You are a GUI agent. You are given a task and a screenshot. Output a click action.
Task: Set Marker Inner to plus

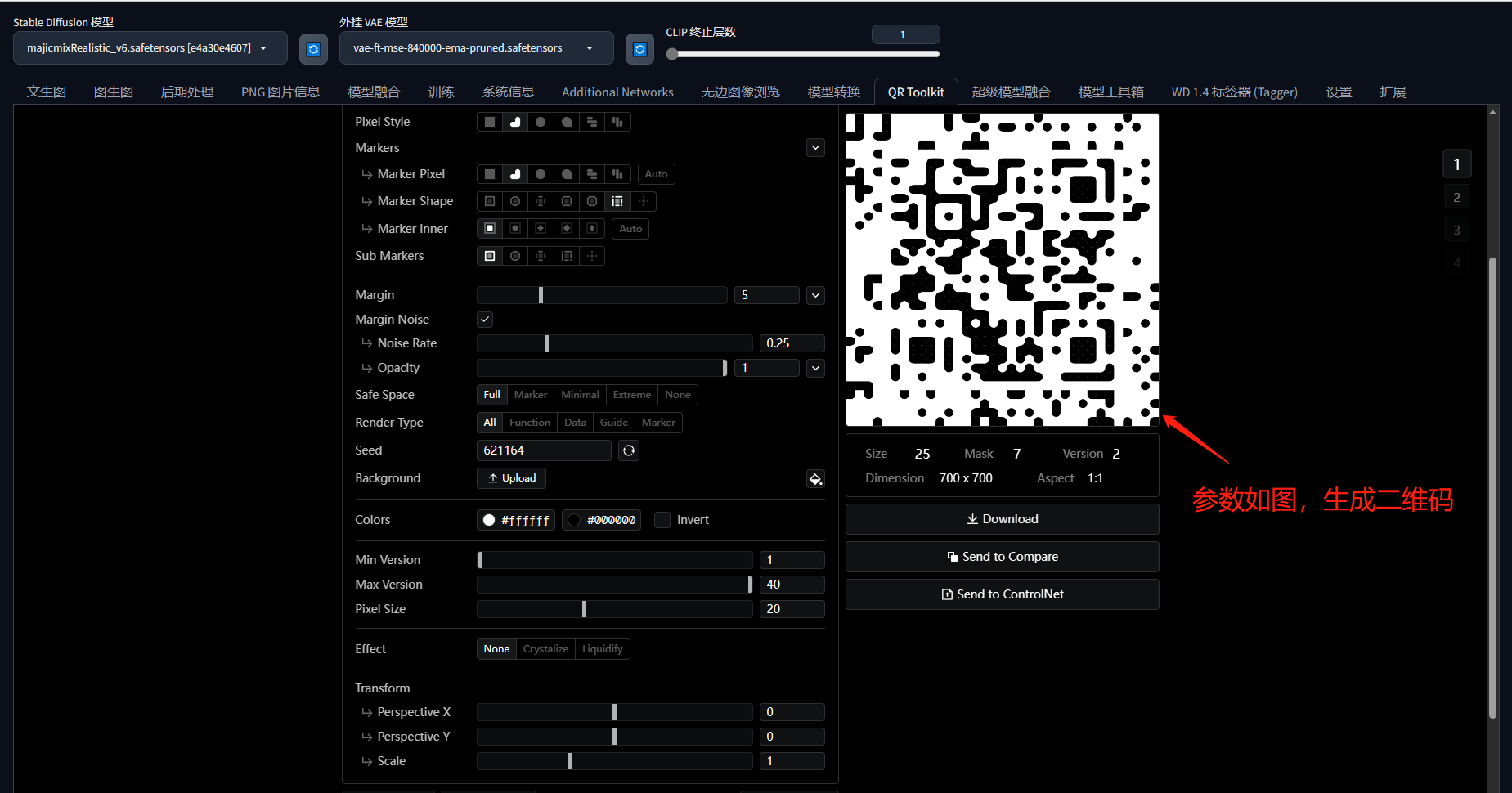pos(541,229)
